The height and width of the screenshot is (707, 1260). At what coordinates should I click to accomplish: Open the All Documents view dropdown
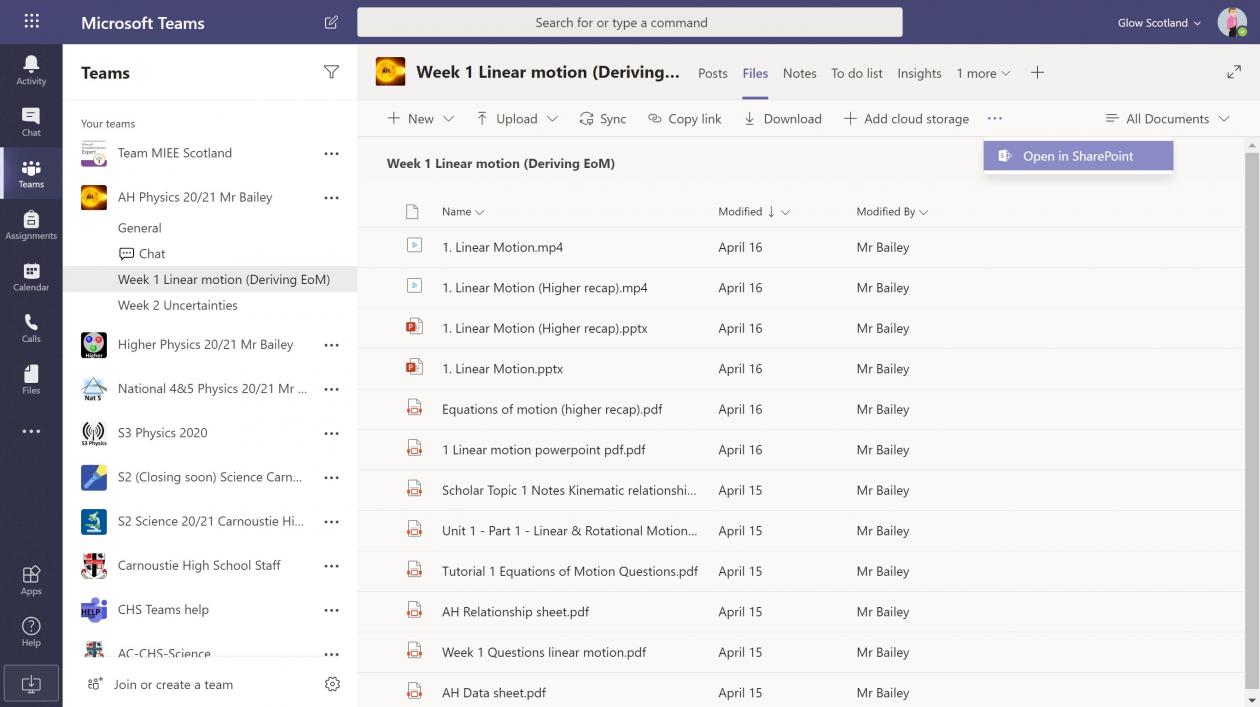click(x=1168, y=118)
